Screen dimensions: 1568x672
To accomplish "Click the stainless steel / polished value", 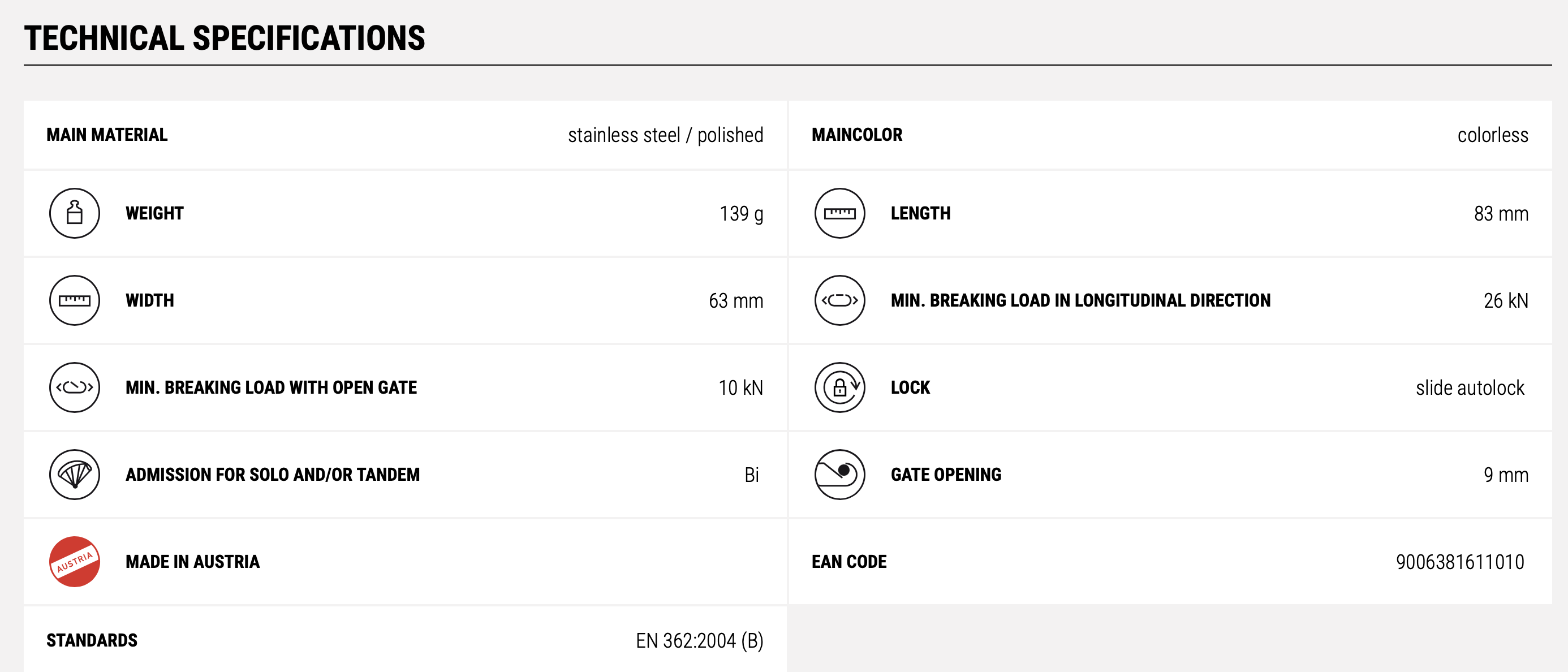I will pyautogui.click(x=665, y=135).
